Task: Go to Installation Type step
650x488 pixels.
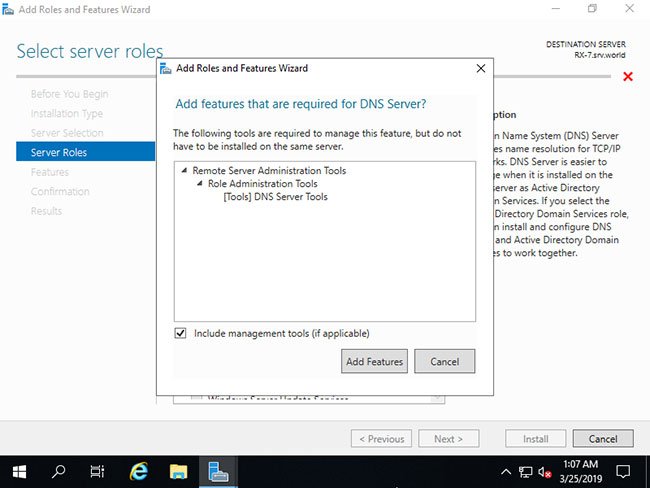Action: 67,113
